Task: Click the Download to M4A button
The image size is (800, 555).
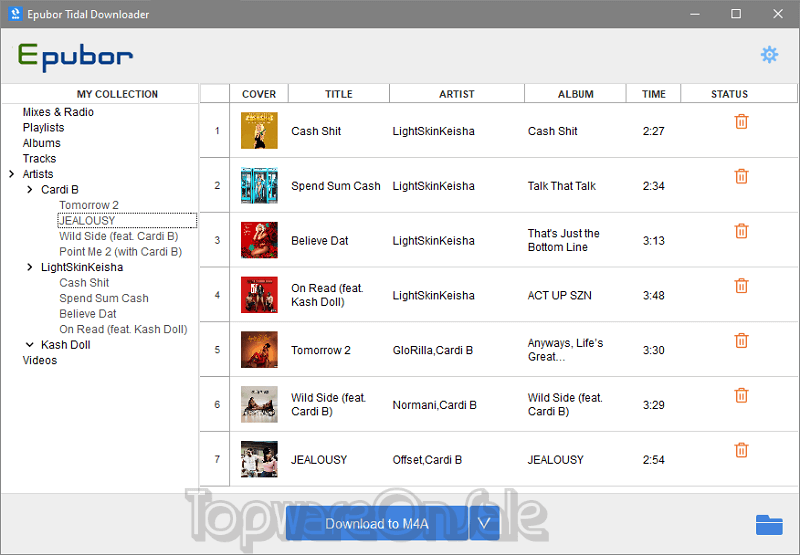Action: coord(377,523)
